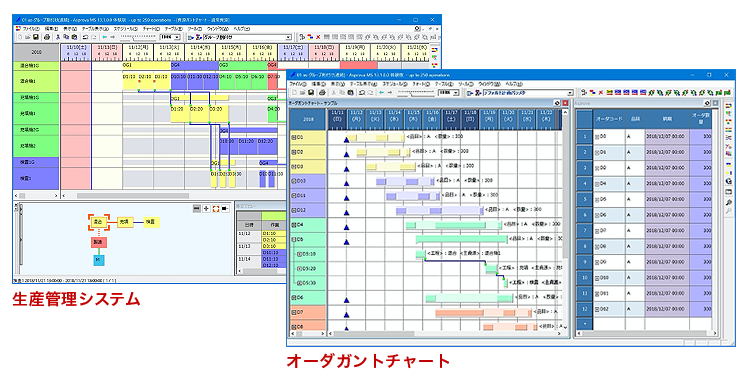Click red X icon in back window toolbar

pos(319,37)
